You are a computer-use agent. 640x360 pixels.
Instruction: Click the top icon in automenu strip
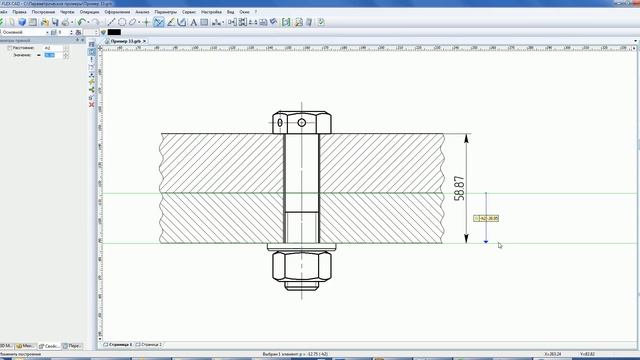(91, 44)
